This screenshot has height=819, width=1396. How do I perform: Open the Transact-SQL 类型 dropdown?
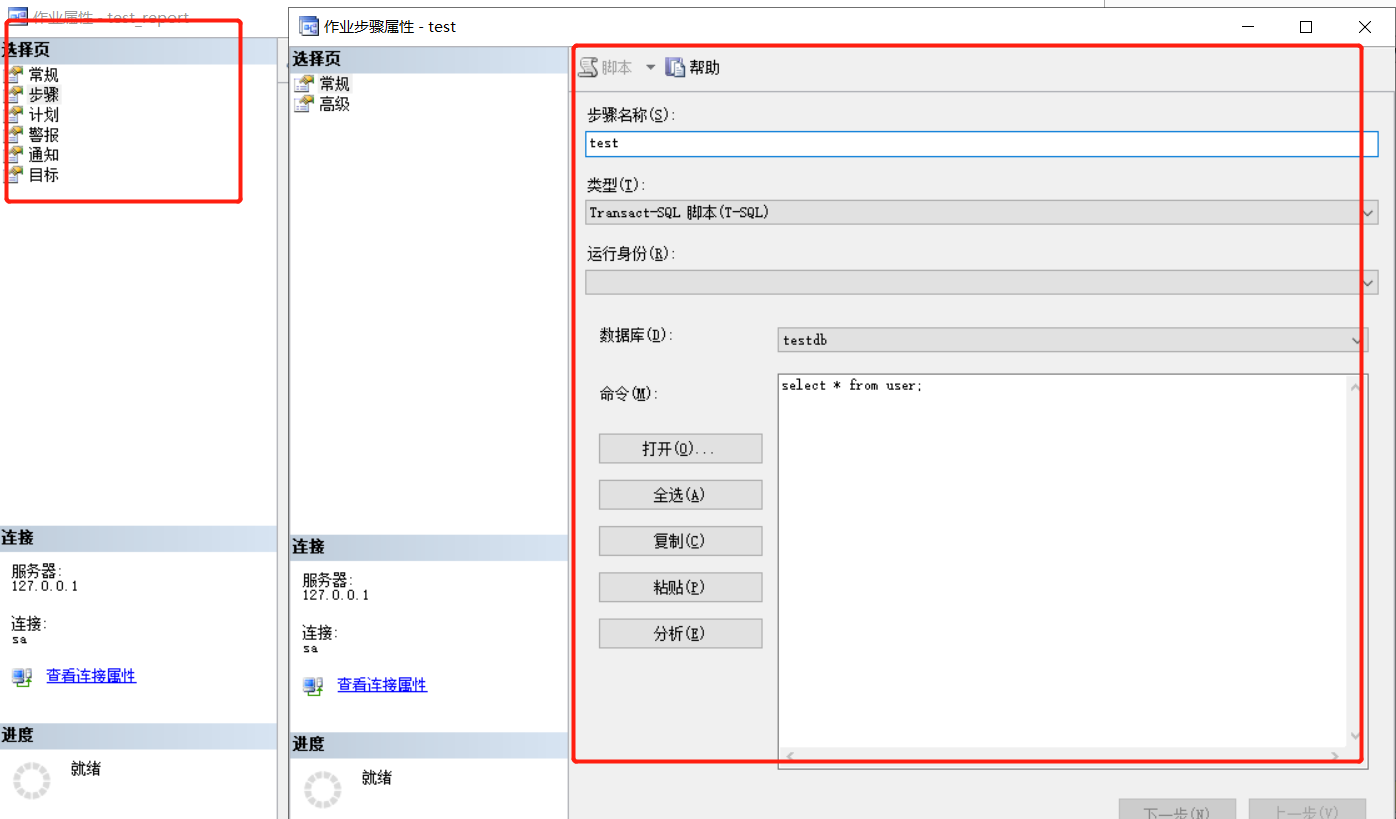(x=1366, y=212)
